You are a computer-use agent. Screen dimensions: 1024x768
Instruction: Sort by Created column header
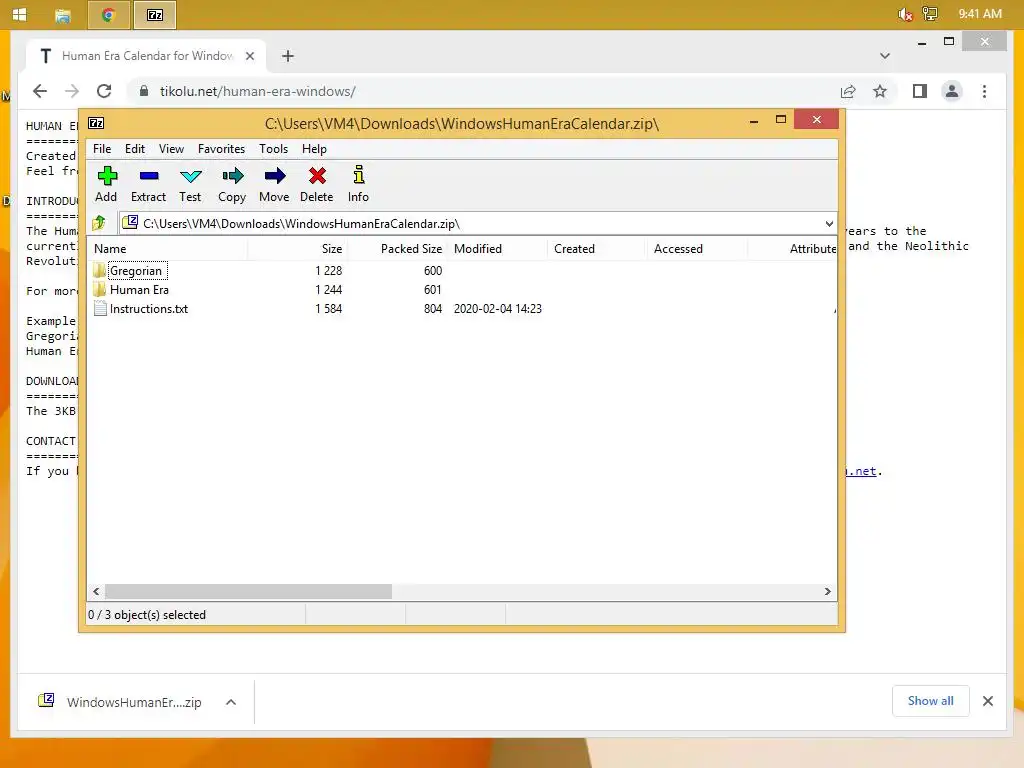(598, 249)
